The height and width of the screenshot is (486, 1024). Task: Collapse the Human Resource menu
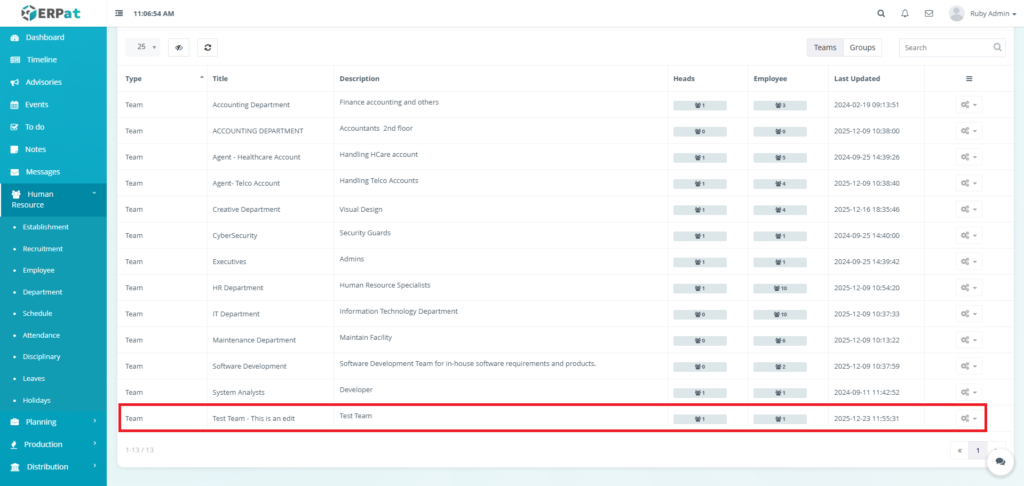point(53,199)
